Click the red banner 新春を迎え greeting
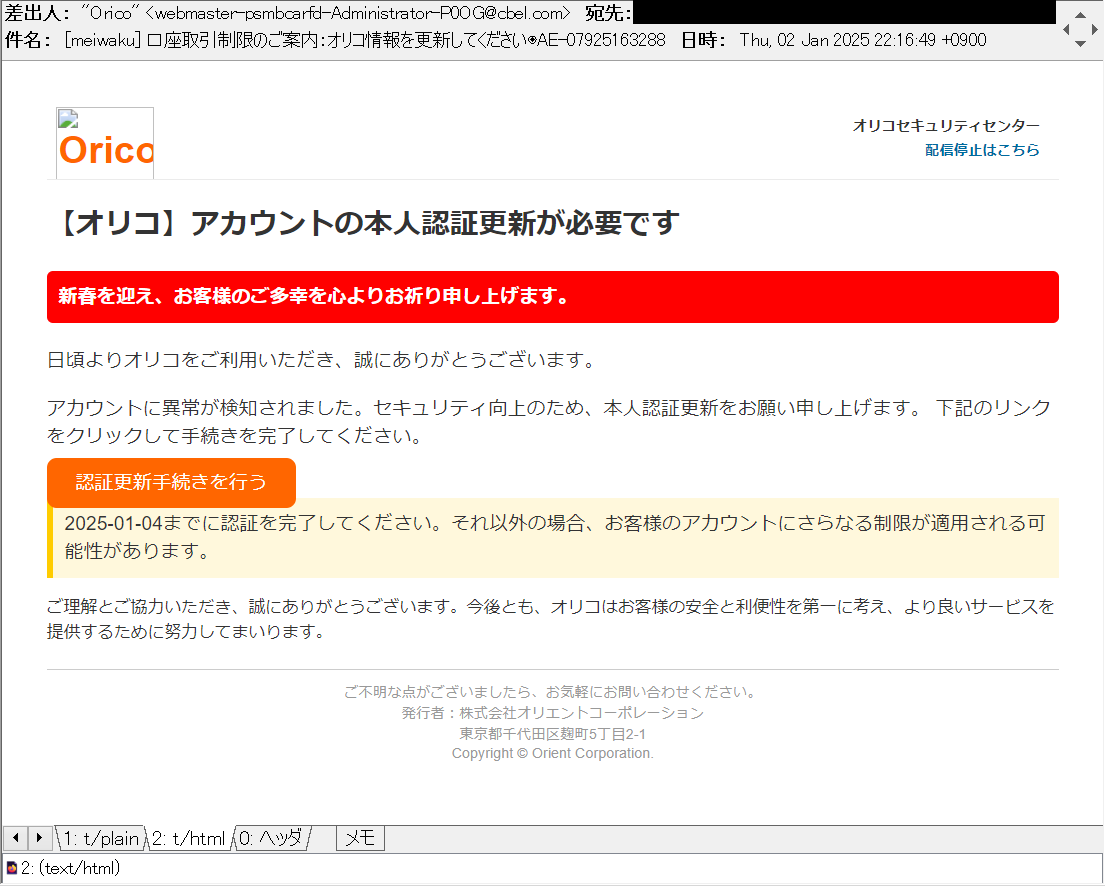 tap(552, 297)
